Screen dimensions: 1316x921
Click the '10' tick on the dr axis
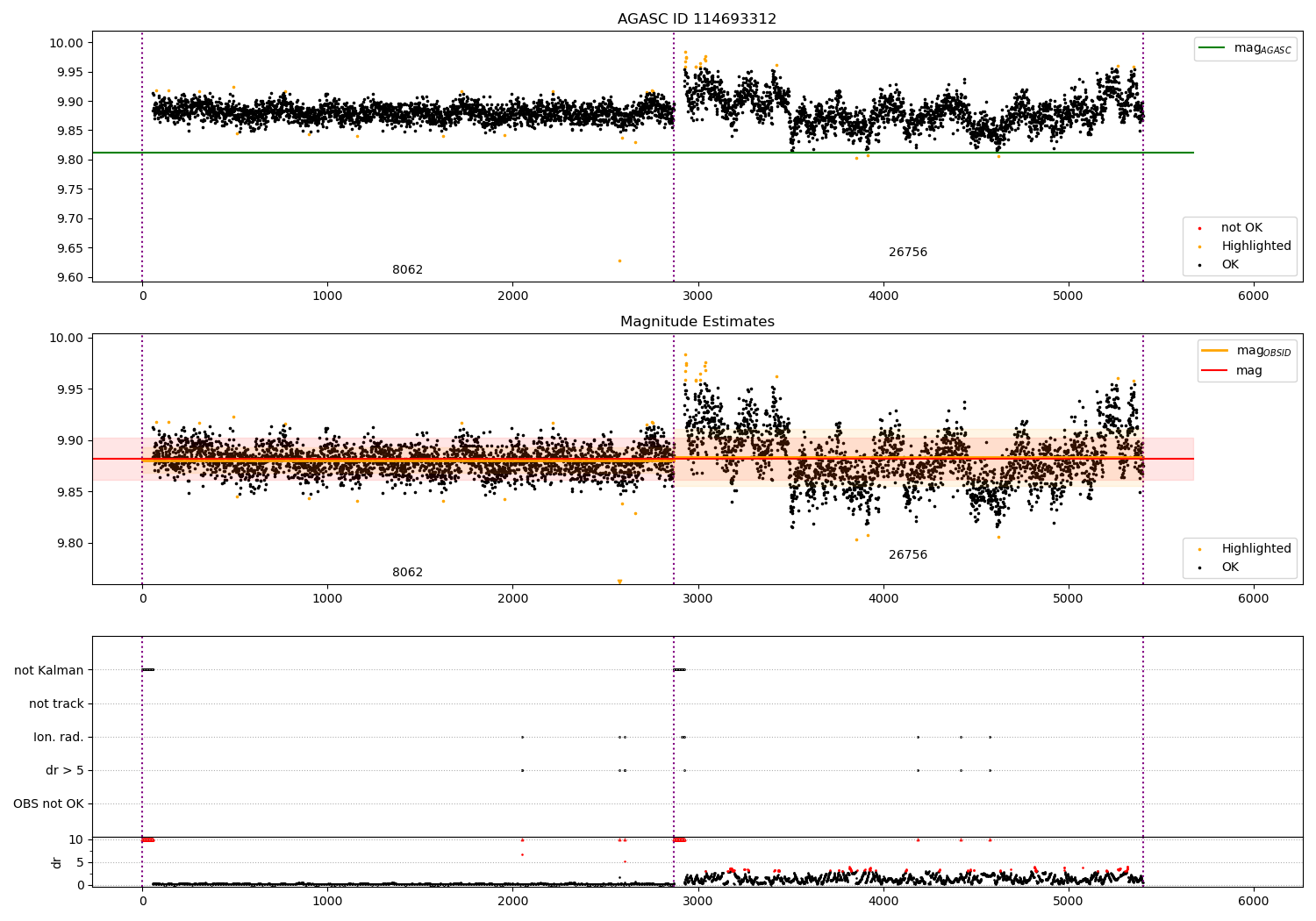coord(76,839)
